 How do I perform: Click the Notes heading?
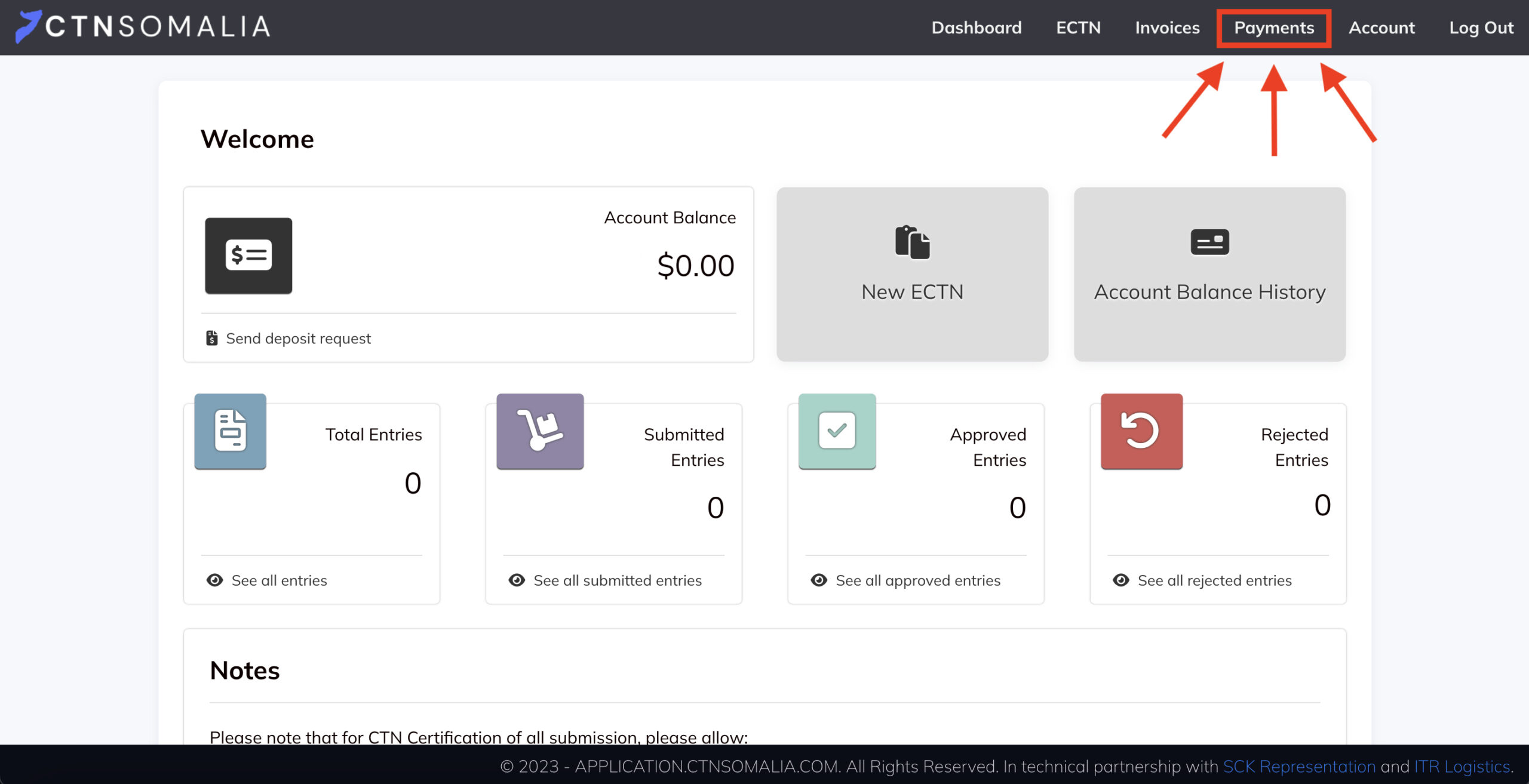tap(244, 671)
